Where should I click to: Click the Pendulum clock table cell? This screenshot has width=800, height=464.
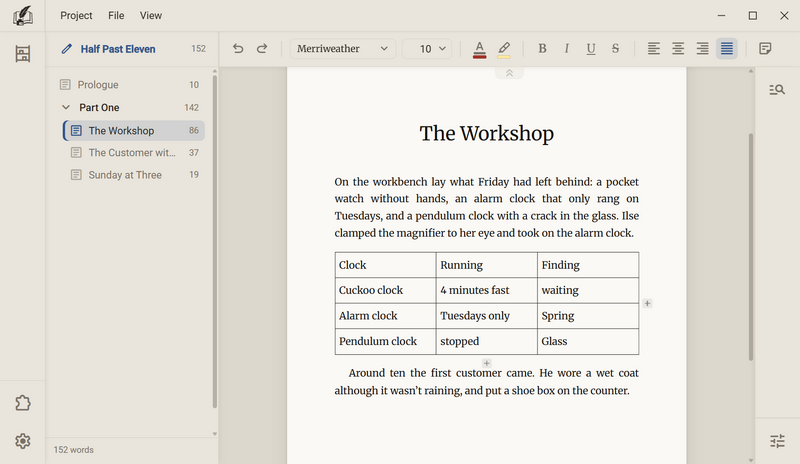(x=385, y=341)
